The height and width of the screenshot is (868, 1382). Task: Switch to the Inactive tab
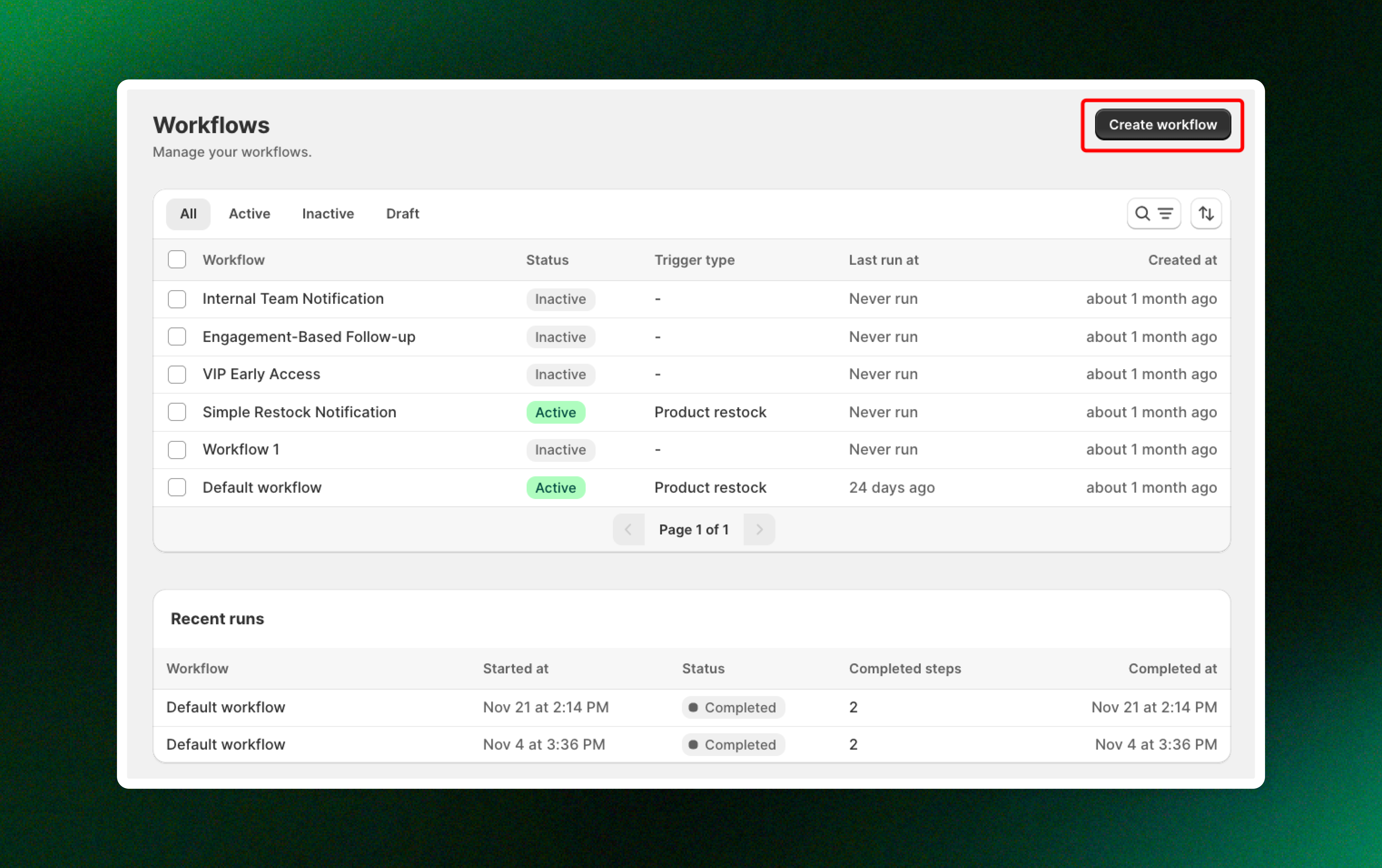(328, 214)
